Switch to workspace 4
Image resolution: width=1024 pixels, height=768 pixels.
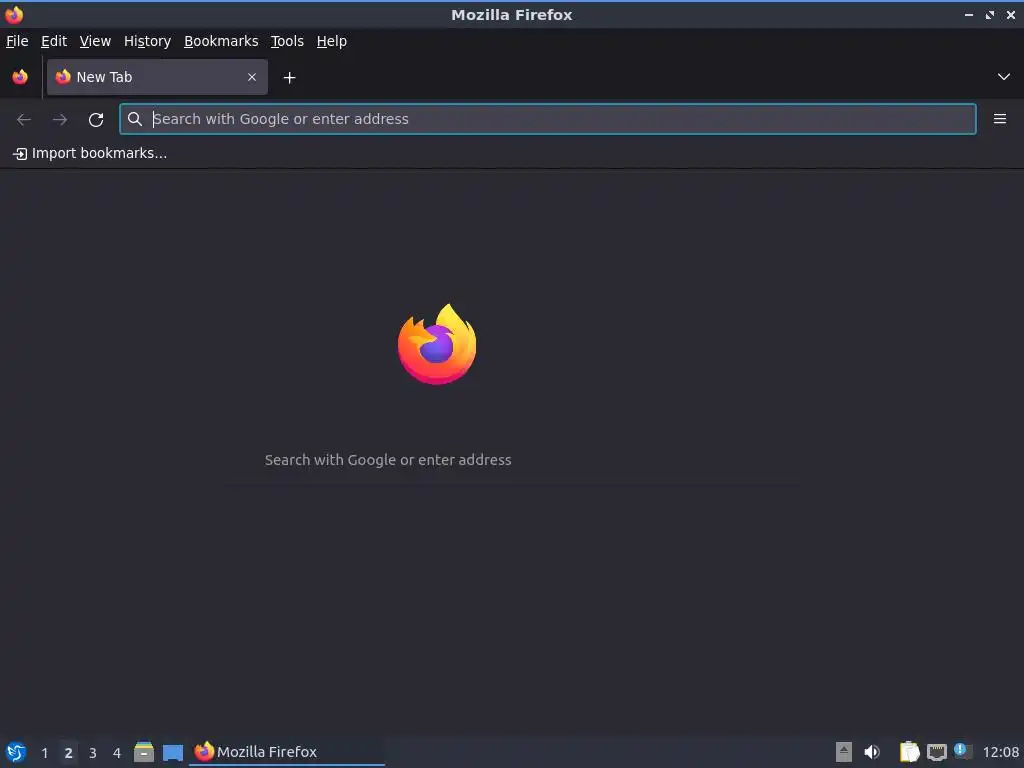coord(117,752)
